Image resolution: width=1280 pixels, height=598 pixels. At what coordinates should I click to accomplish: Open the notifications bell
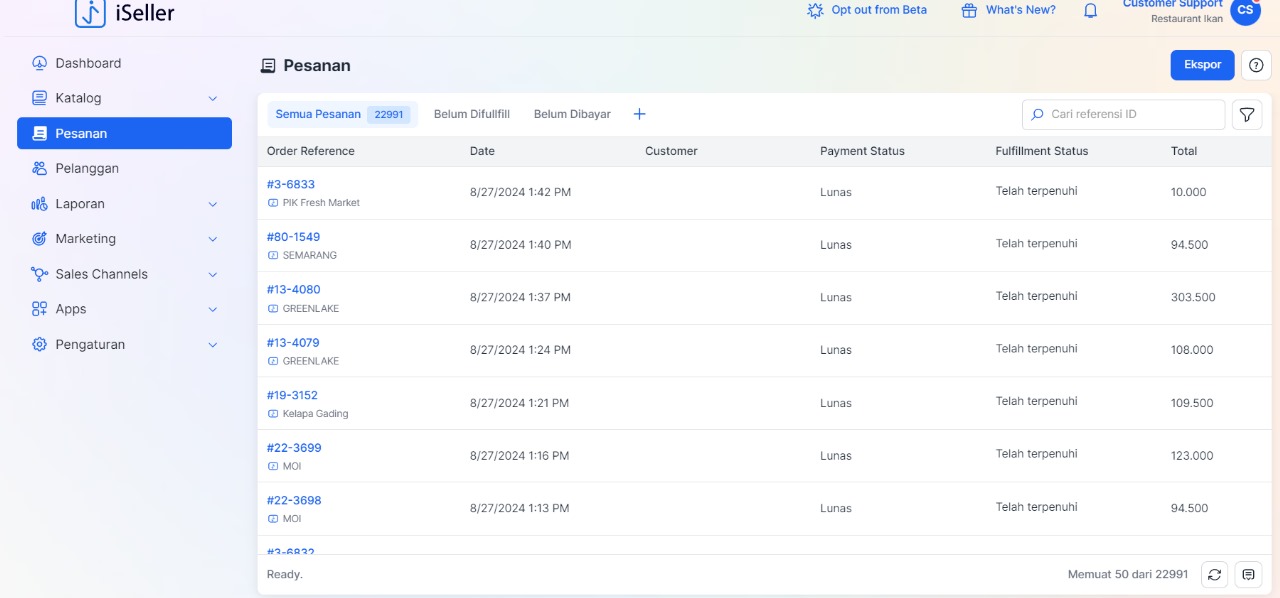[x=1091, y=10]
